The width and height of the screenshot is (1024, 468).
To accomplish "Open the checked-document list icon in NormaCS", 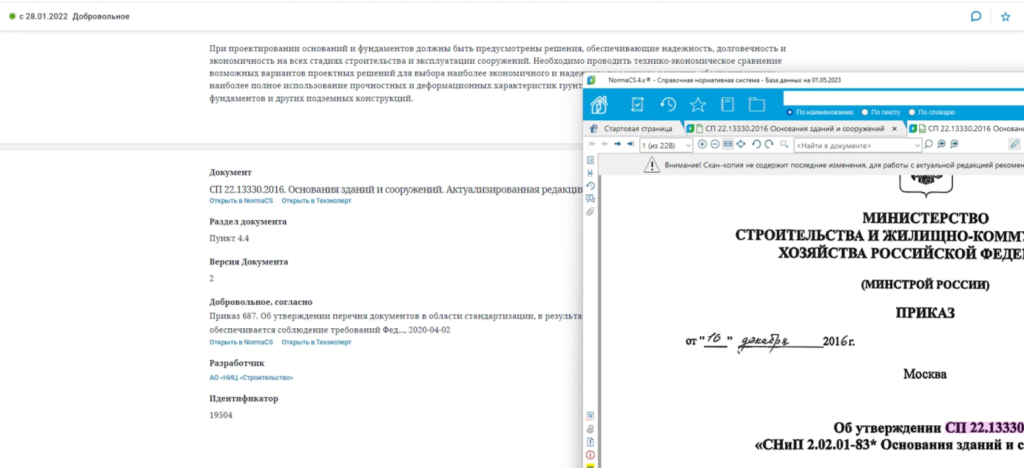I will pos(638,104).
